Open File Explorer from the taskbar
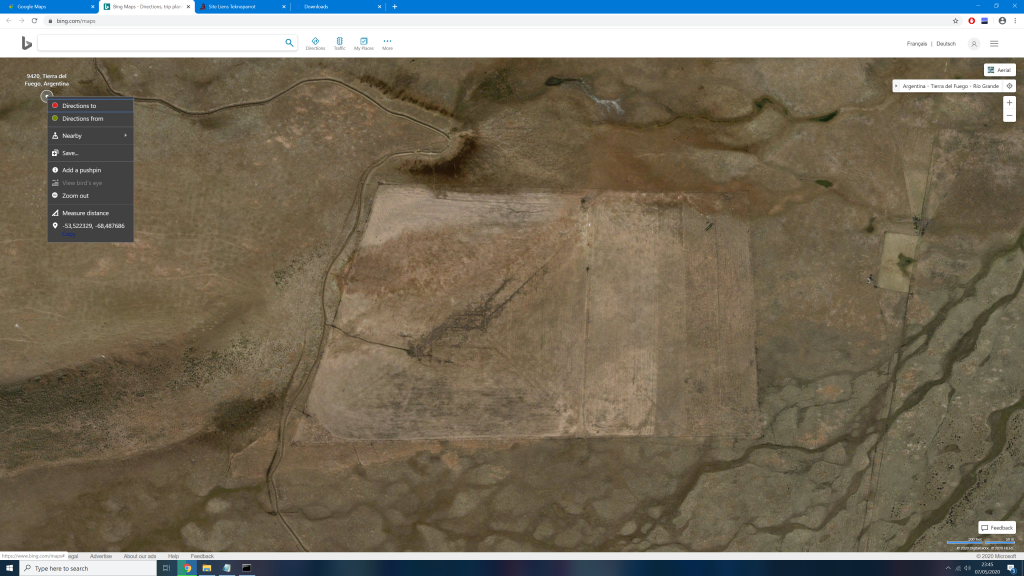The width and height of the screenshot is (1024, 576). pyautogui.click(x=206, y=568)
